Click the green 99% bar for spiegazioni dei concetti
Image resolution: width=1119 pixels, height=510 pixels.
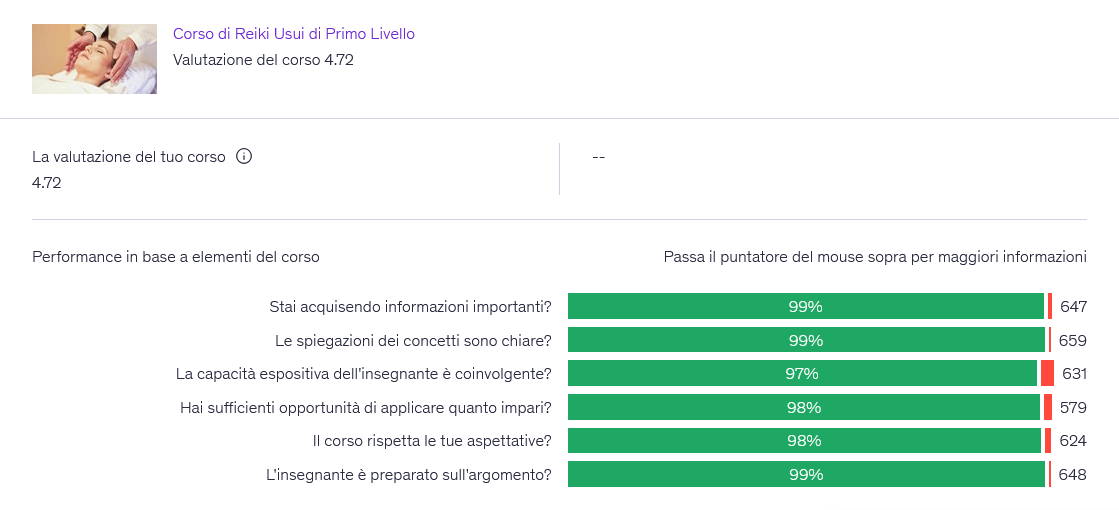806,341
